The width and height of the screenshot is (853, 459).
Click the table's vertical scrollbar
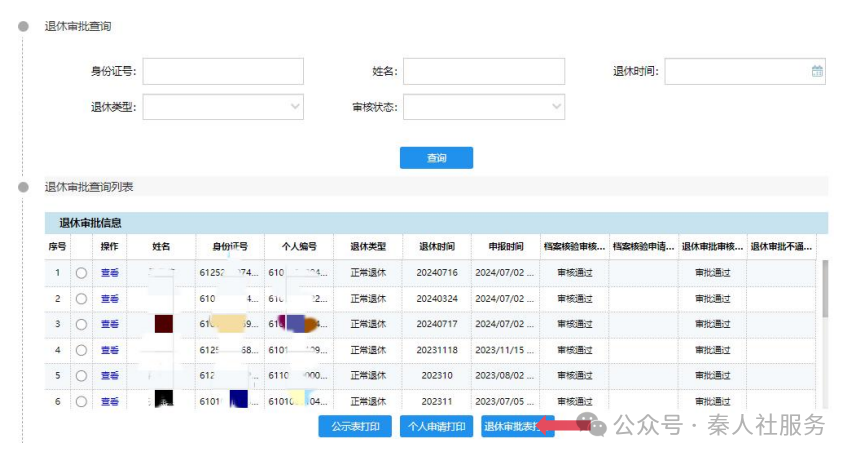point(825,288)
